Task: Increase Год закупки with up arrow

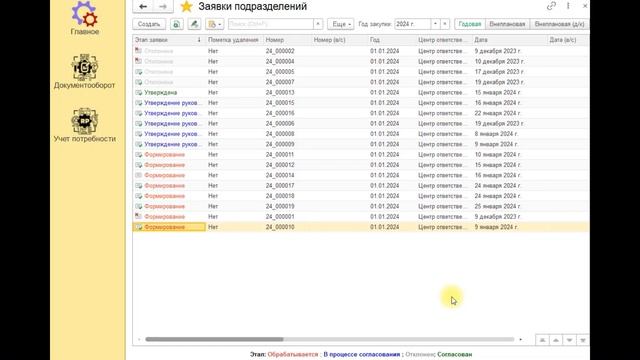Action: coord(435,24)
